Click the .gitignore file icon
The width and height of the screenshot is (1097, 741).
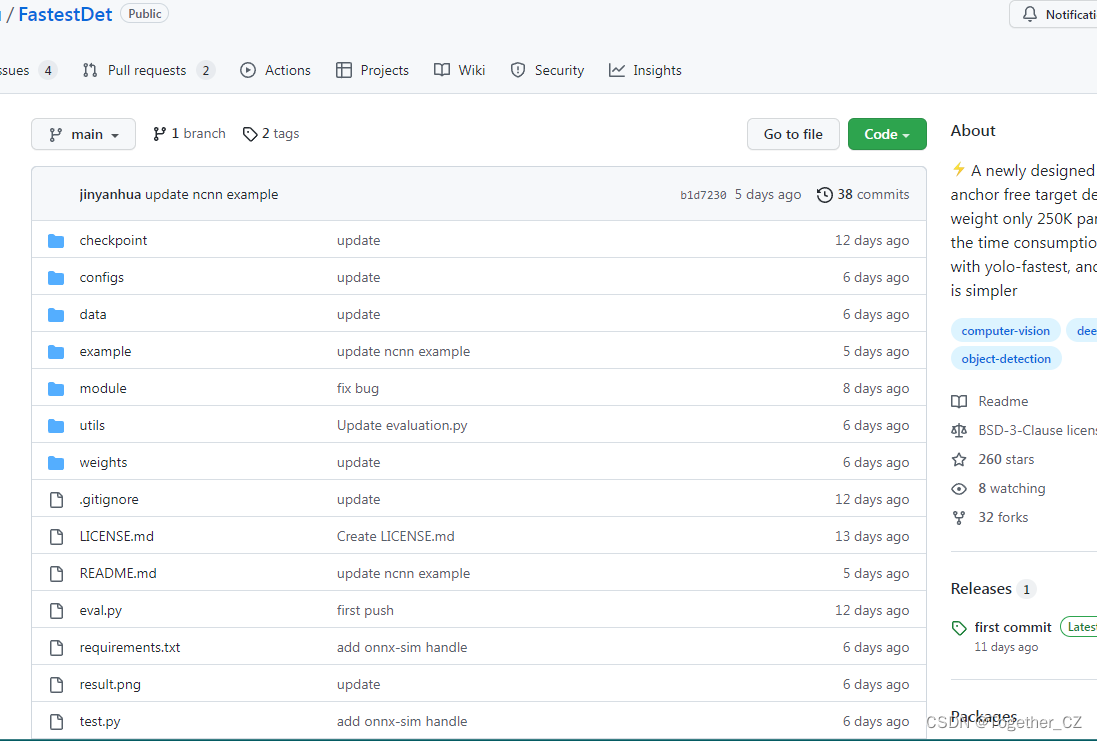coord(57,500)
